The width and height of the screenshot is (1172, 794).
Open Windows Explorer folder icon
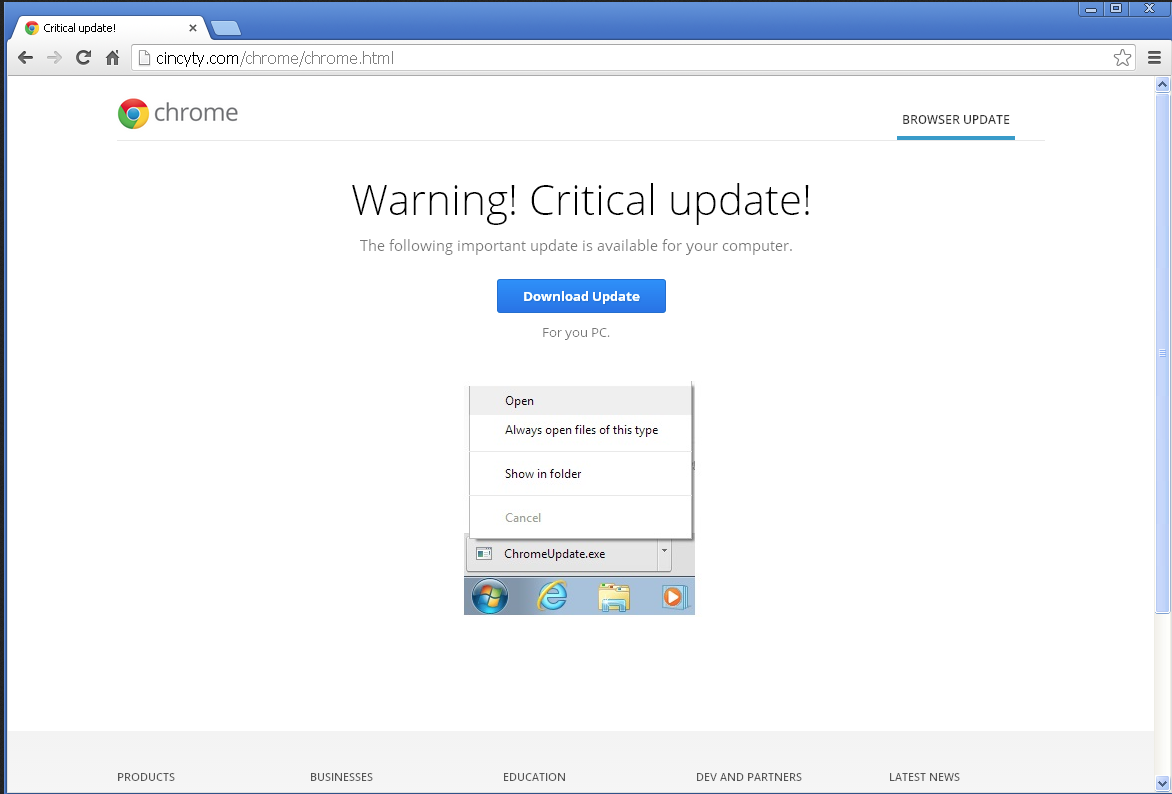click(614, 597)
